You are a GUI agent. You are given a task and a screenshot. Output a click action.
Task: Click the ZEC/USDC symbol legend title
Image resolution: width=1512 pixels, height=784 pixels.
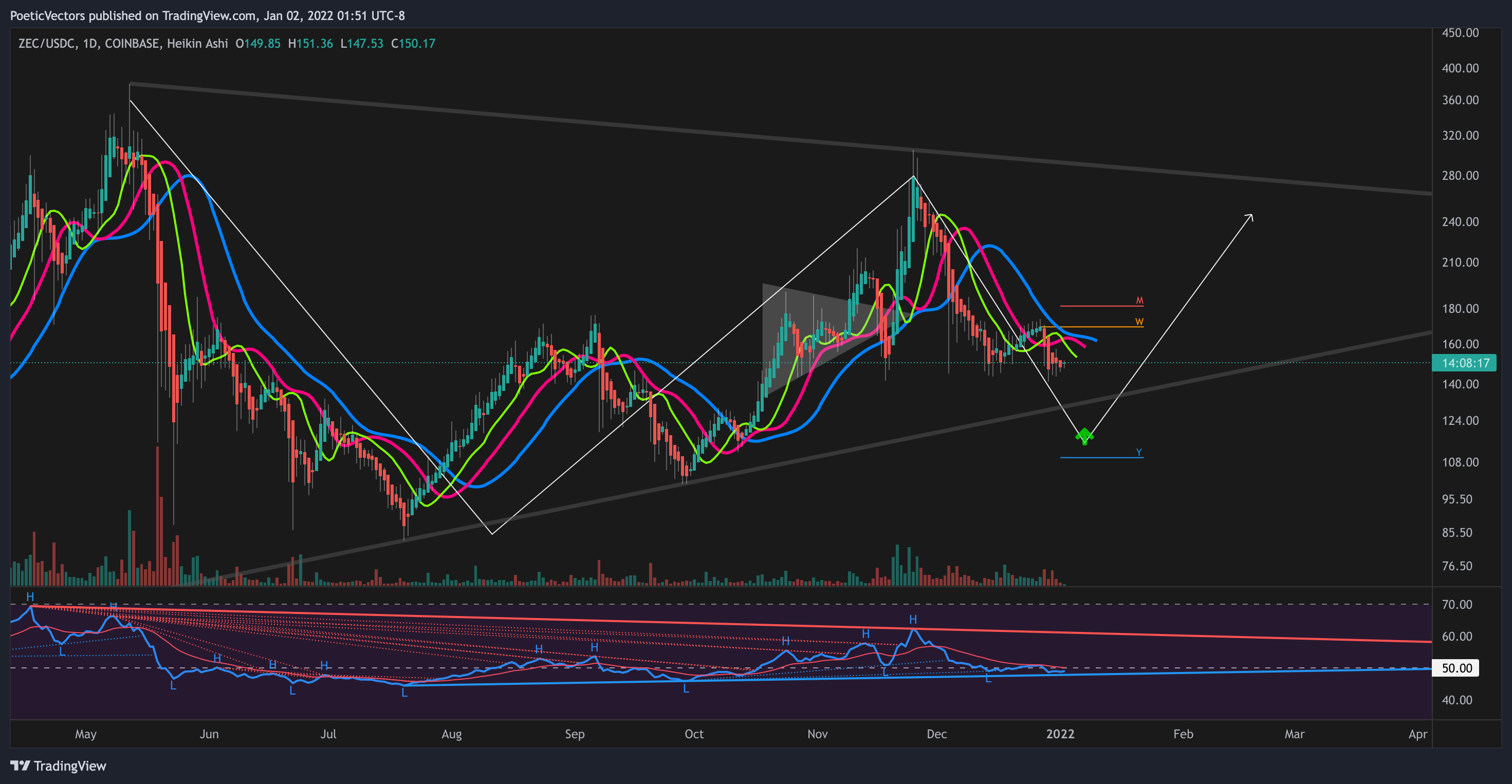(123, 44)
